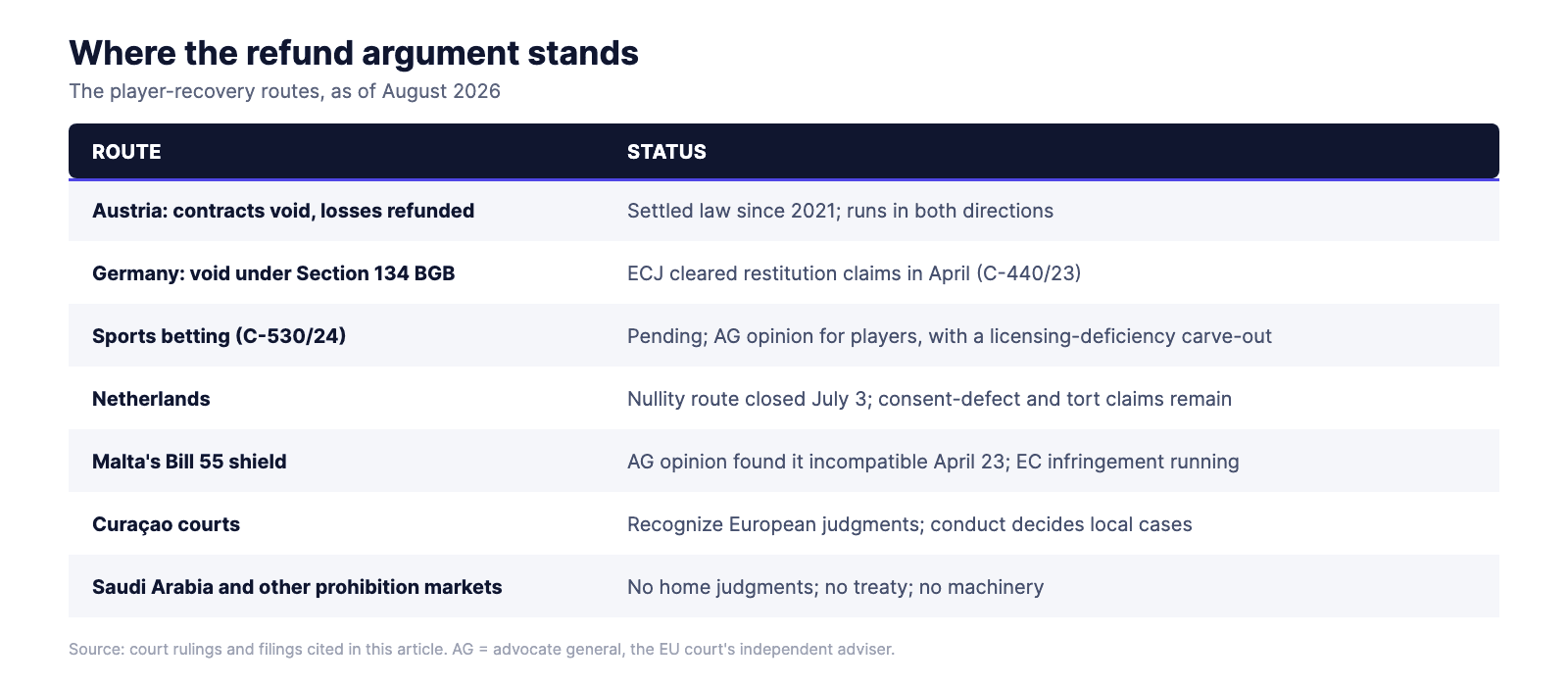1568x686 pixels.
Task: Select the Curaçao courts row label
Action: click(x=166, y=524)
